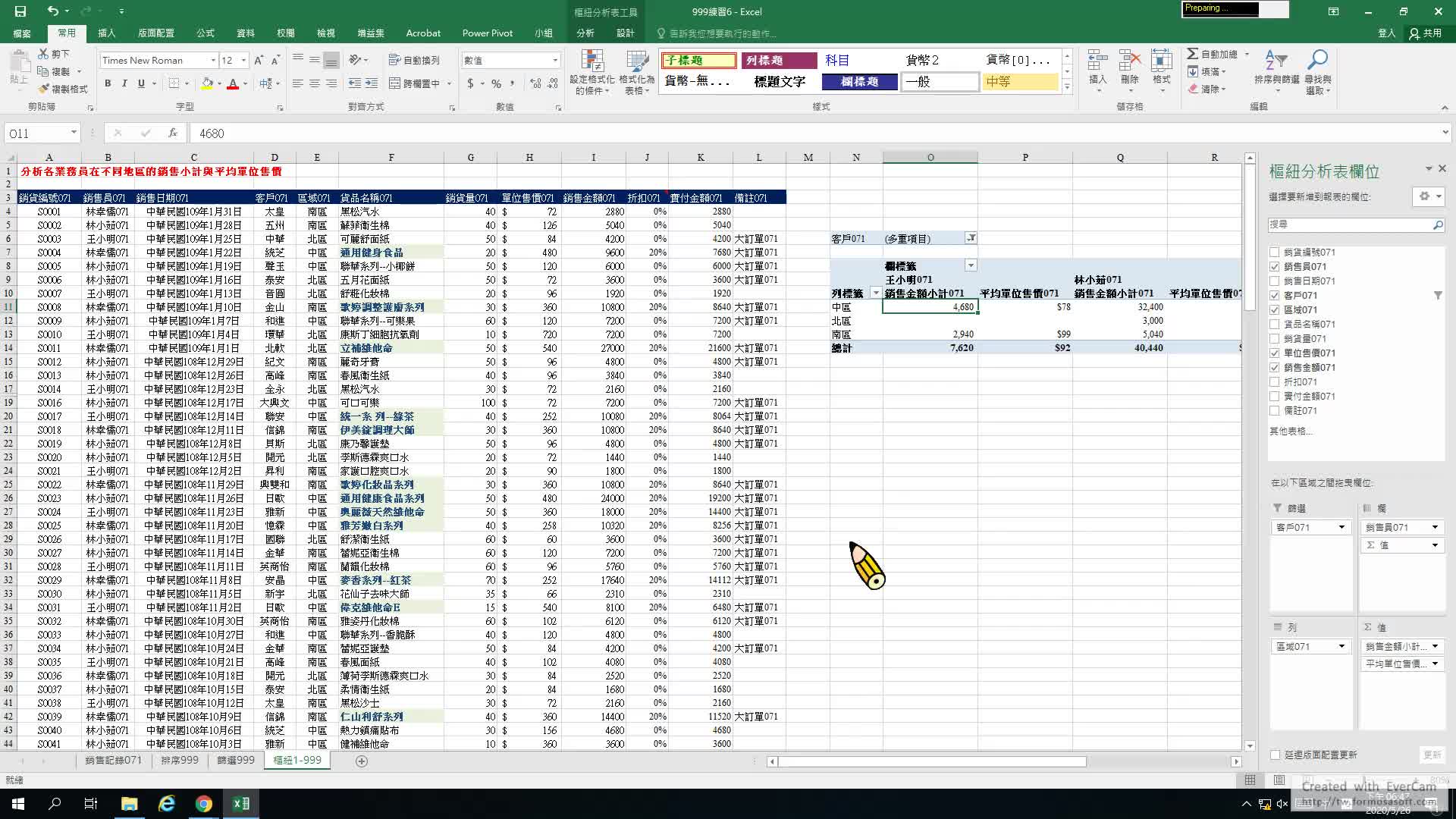The image size is (1456, 819).
Task: Check the 銷貨編號071 field
Action: tap(1275, 253)
